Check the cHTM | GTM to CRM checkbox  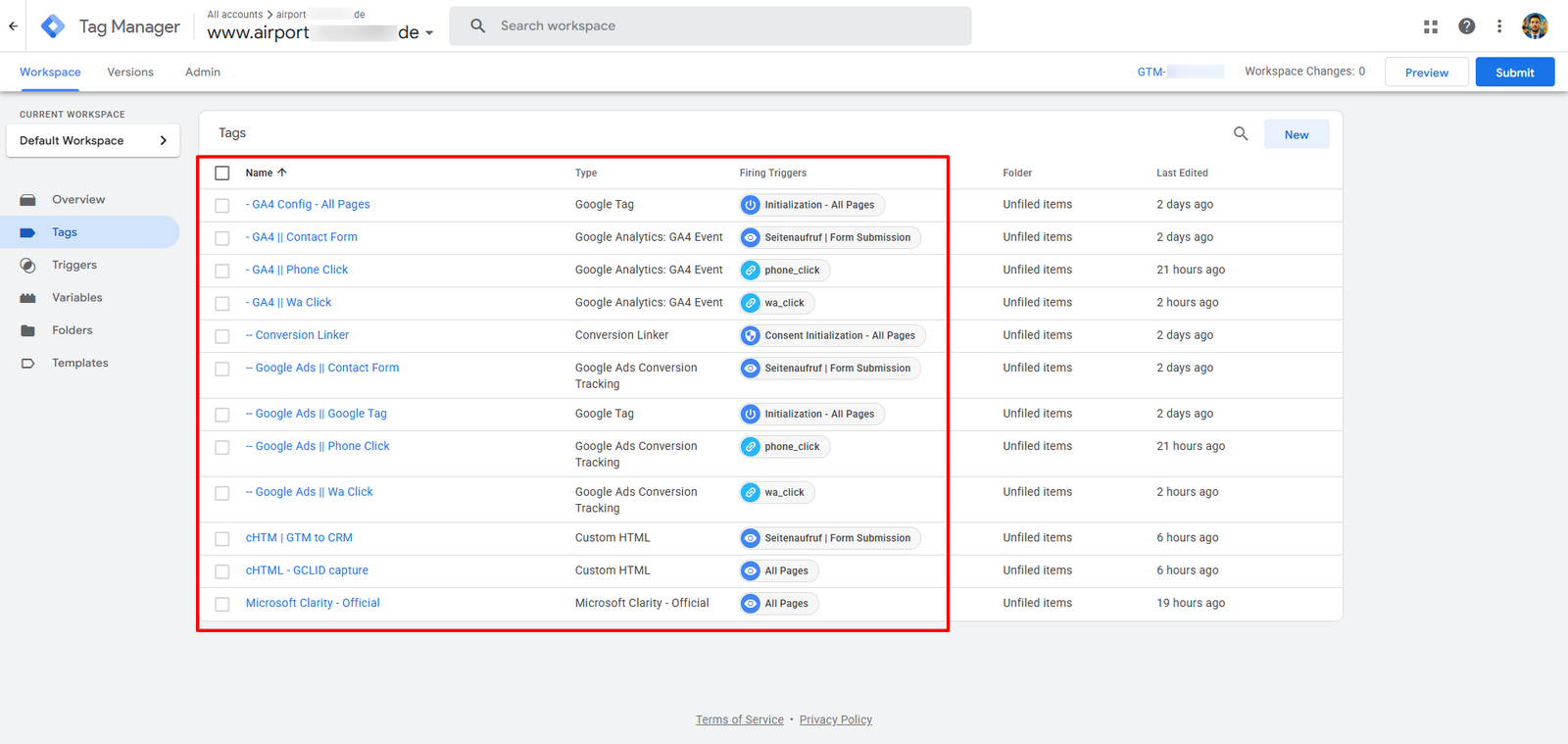[x=222, y=539]
